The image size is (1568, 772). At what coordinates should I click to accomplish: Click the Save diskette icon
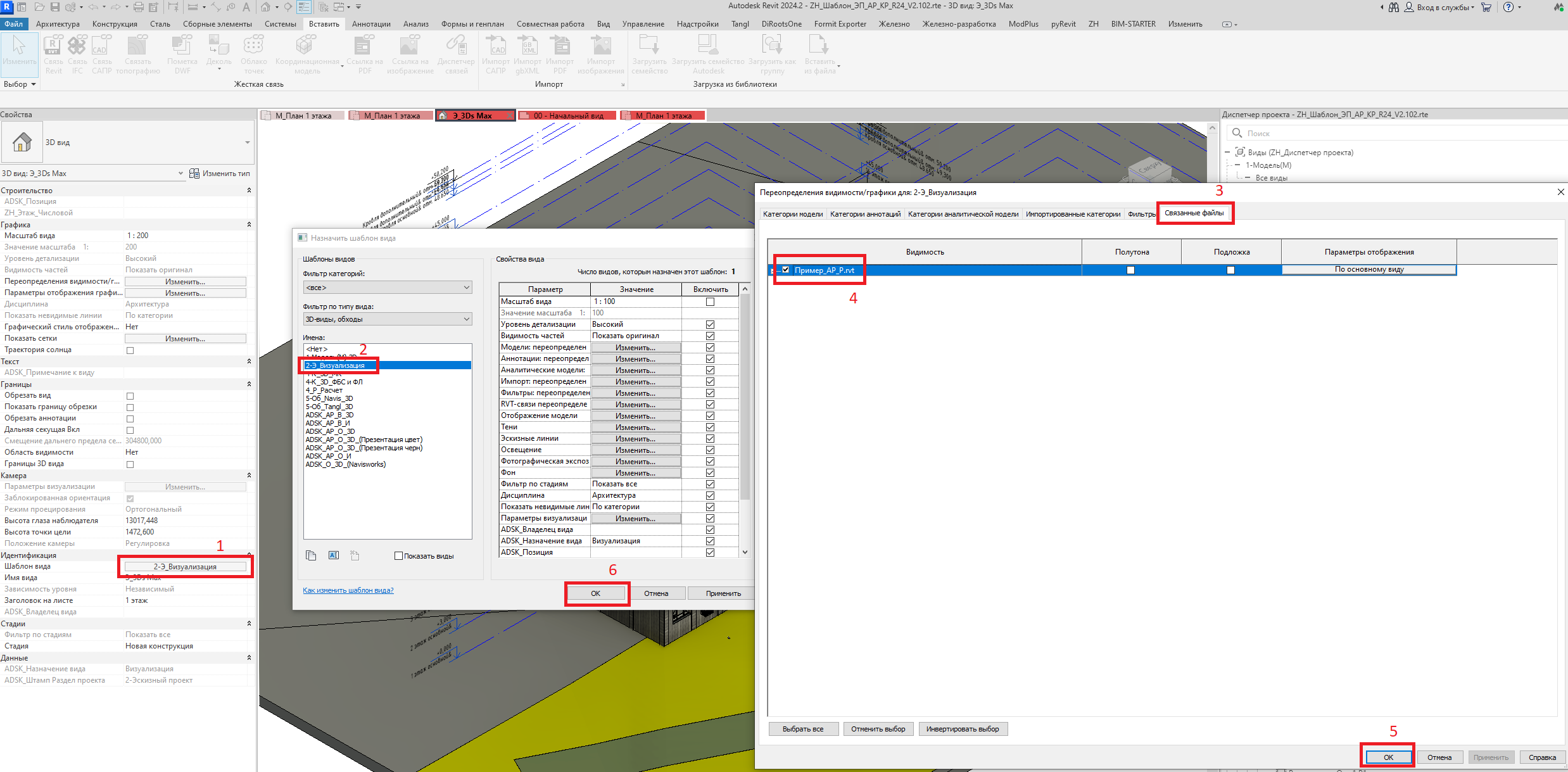click(x=55, y=7)
